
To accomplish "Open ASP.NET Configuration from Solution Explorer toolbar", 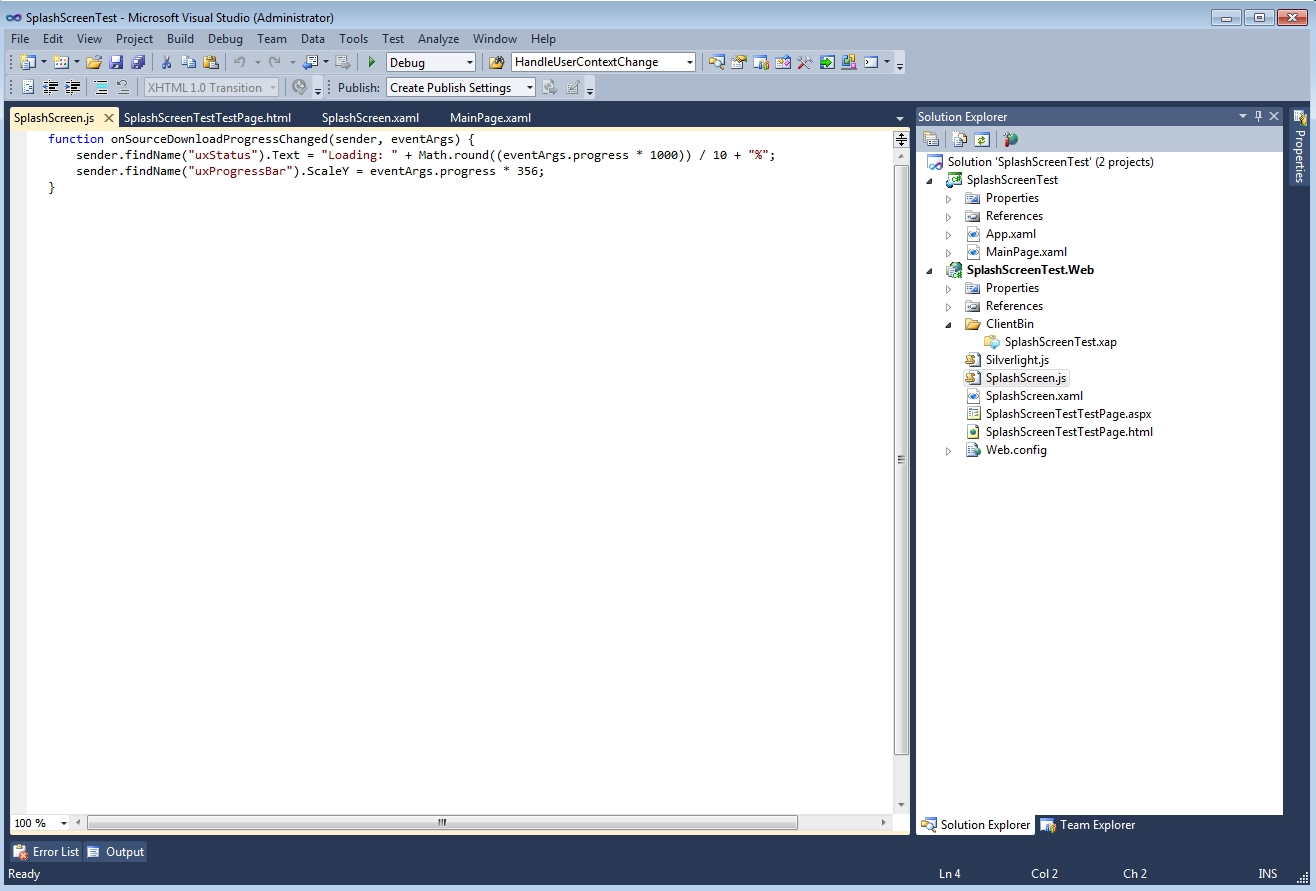I will (1010, 140).
